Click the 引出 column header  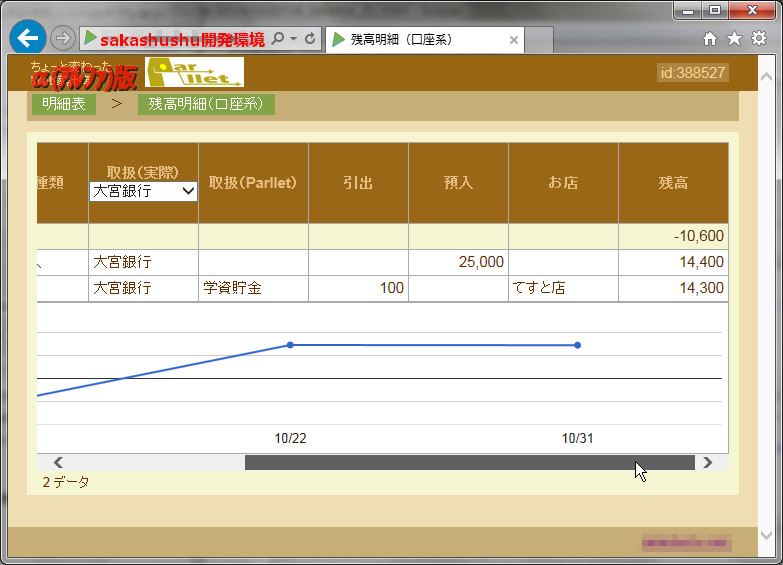click(x=358, y=183)
